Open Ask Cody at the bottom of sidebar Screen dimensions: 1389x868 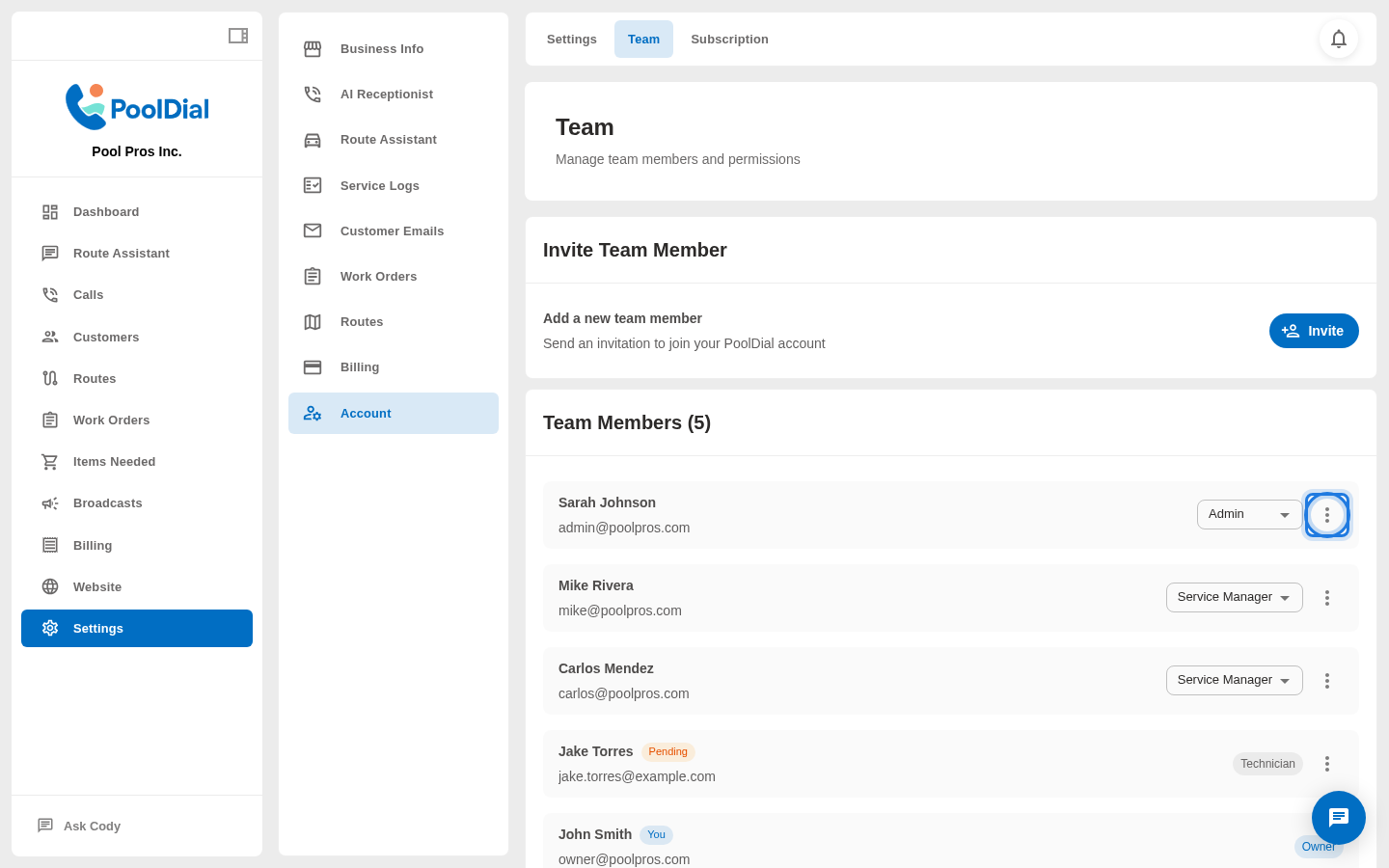pyautogui.click(x=92, y=826)
